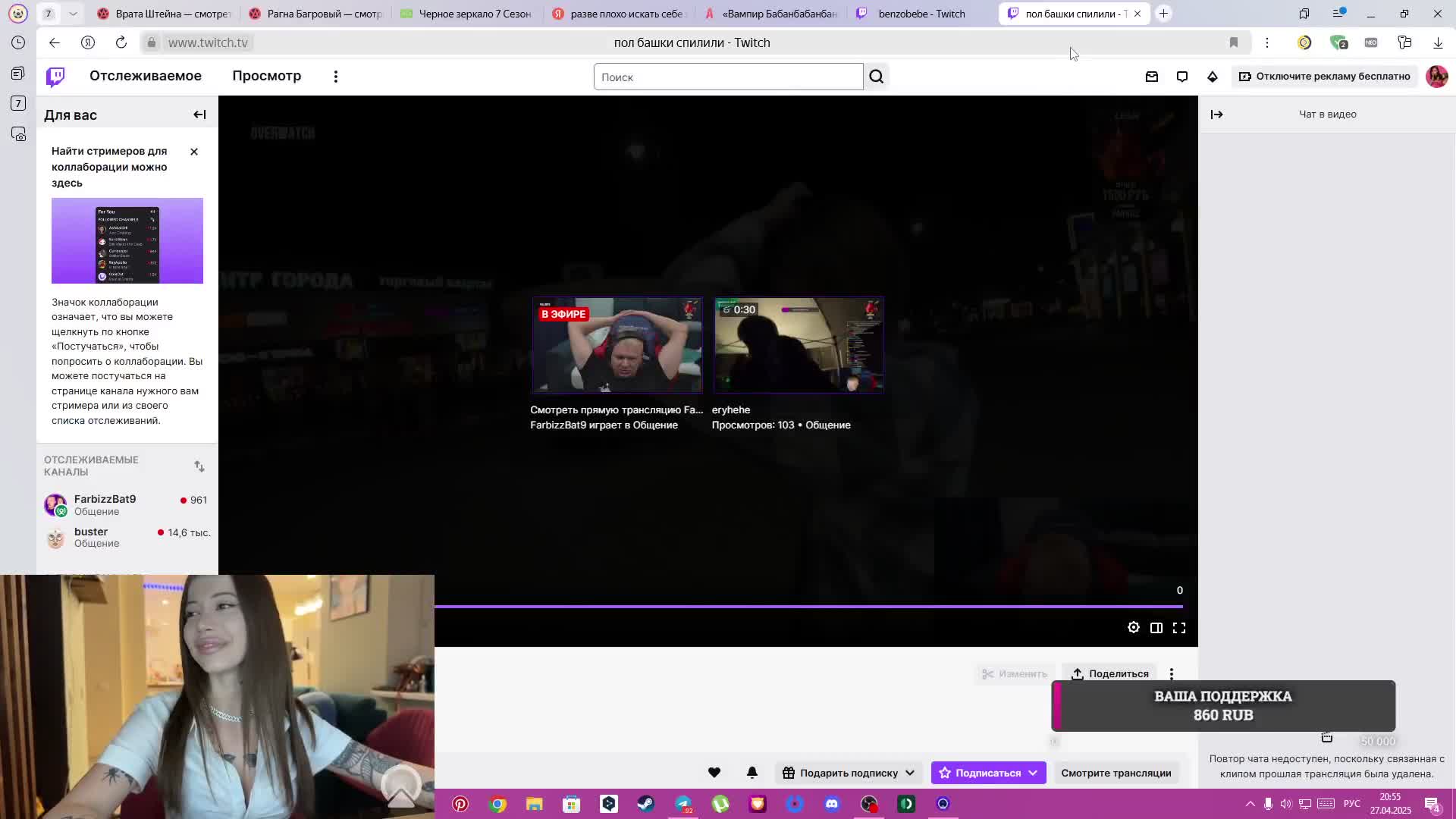Viewport: 1456px width, 819px height.
Task: Open more options beside Share button
Action: tap(1172, 673)
